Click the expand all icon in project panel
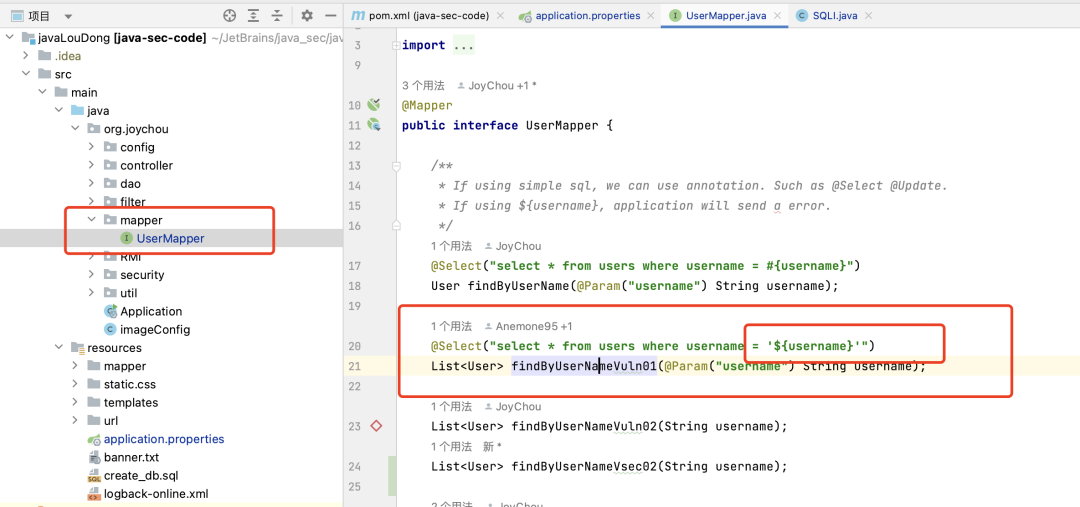 point(253,15)
